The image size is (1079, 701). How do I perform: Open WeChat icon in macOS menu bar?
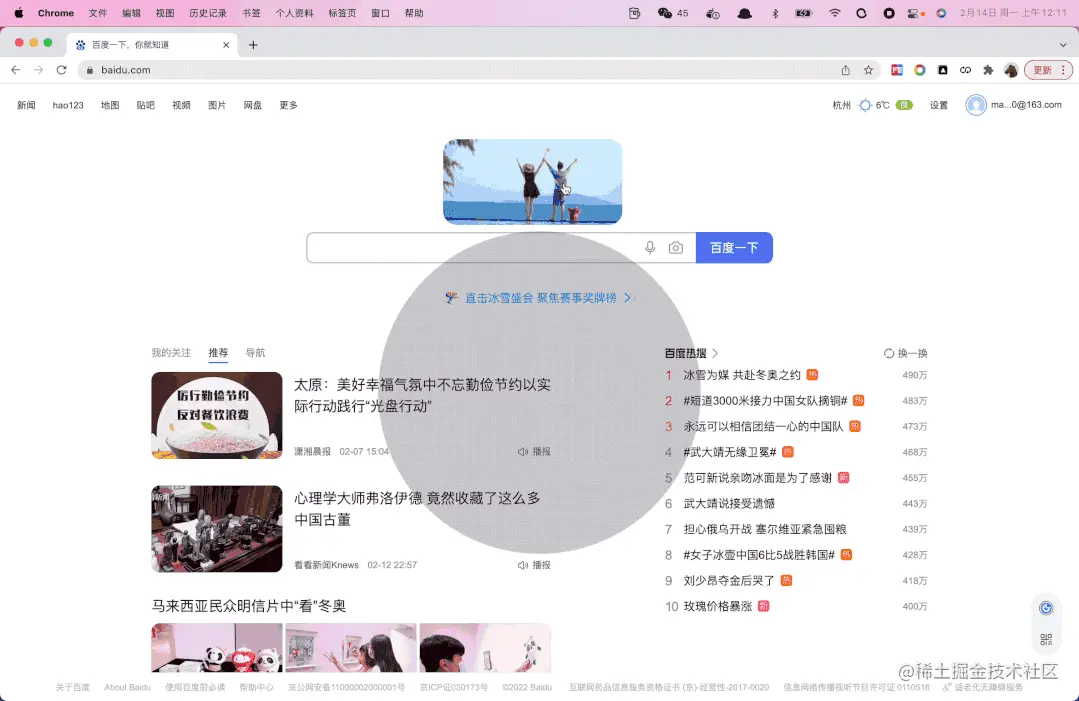pyautogui.click(x=665, y=13)
